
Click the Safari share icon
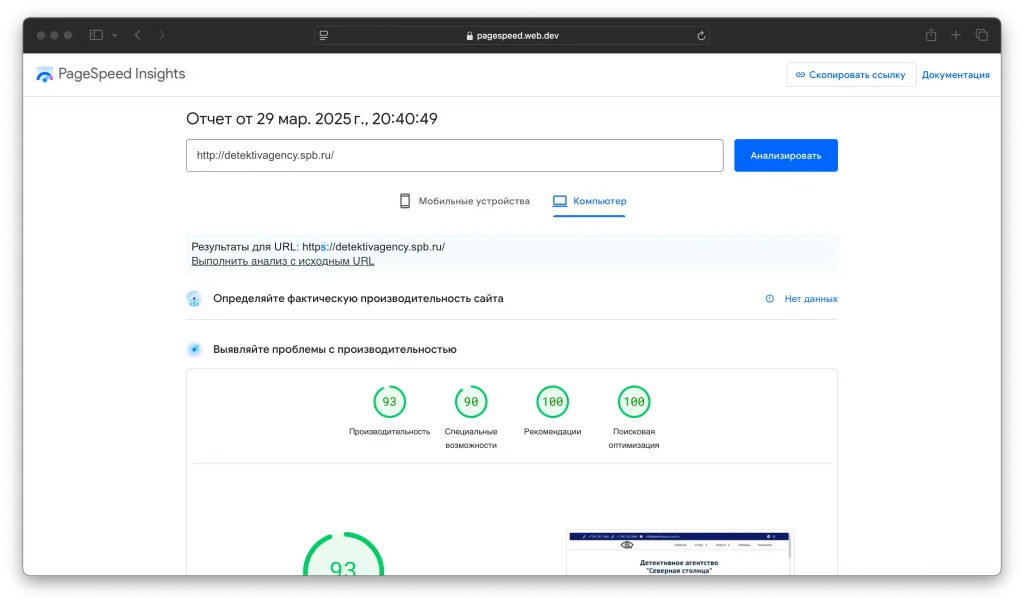tap(931, 35)
